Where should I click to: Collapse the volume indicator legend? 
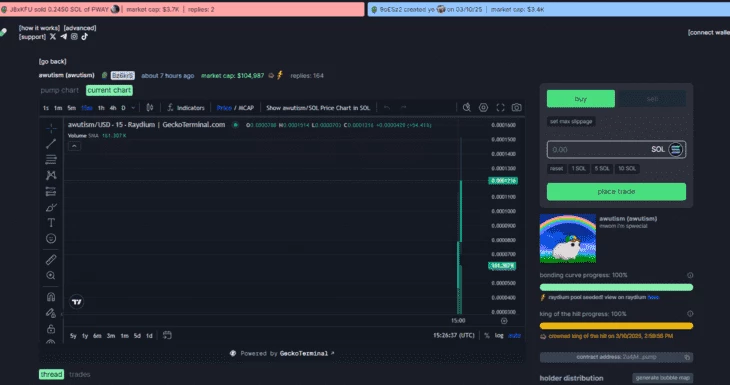coord(74,146)
